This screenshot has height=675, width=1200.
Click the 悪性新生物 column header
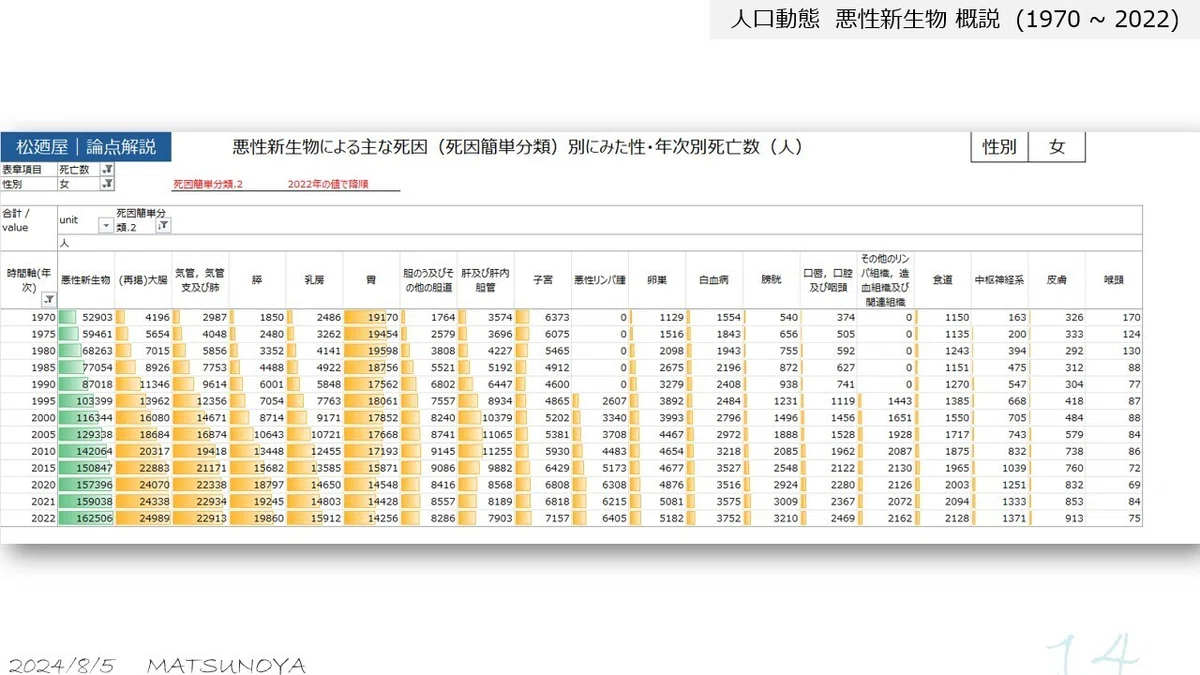[86, 281]
